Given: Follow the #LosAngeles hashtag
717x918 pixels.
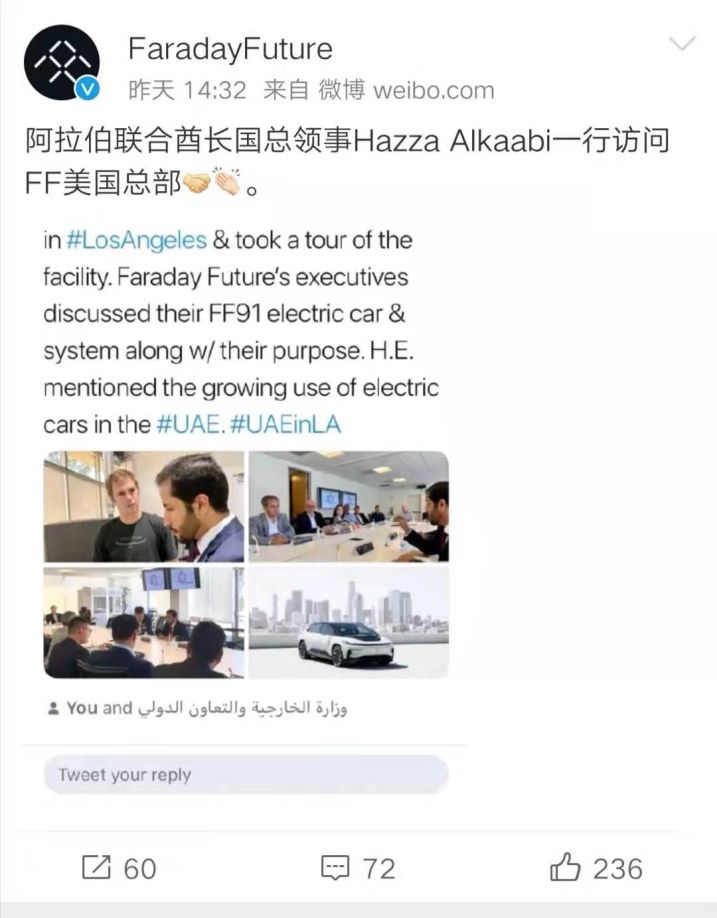Looking at the screenshot, I should point(136,241).
